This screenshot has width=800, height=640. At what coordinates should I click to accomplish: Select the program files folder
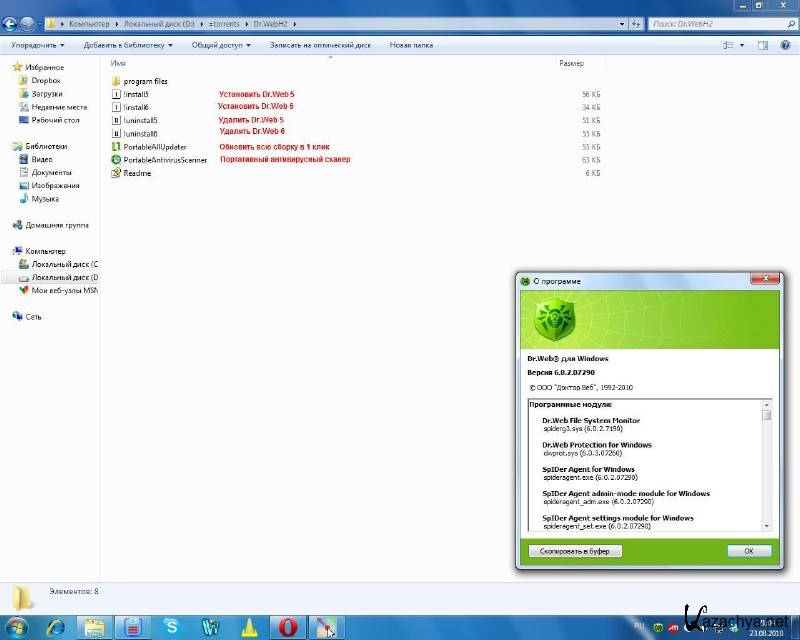point(145,81)
